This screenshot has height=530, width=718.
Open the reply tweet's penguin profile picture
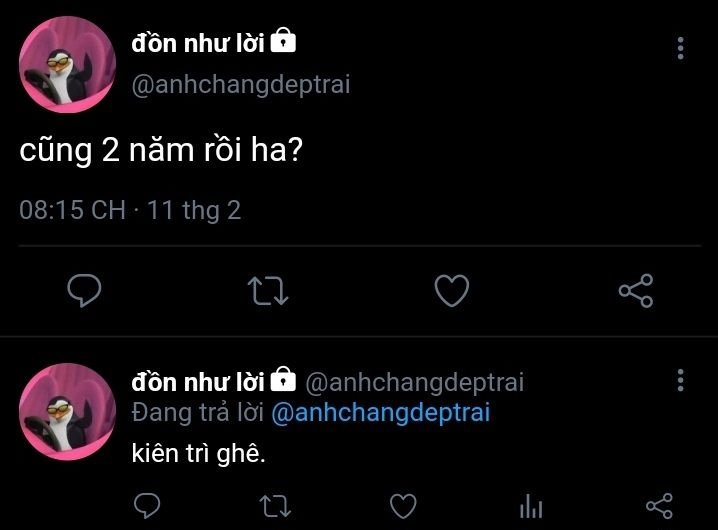[67, 411]
